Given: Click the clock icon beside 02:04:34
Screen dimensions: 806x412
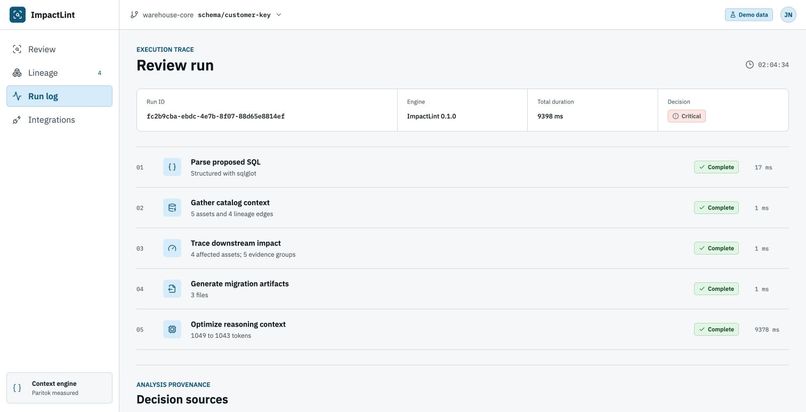Looking at the screenshot, I should tap(750, 65).
